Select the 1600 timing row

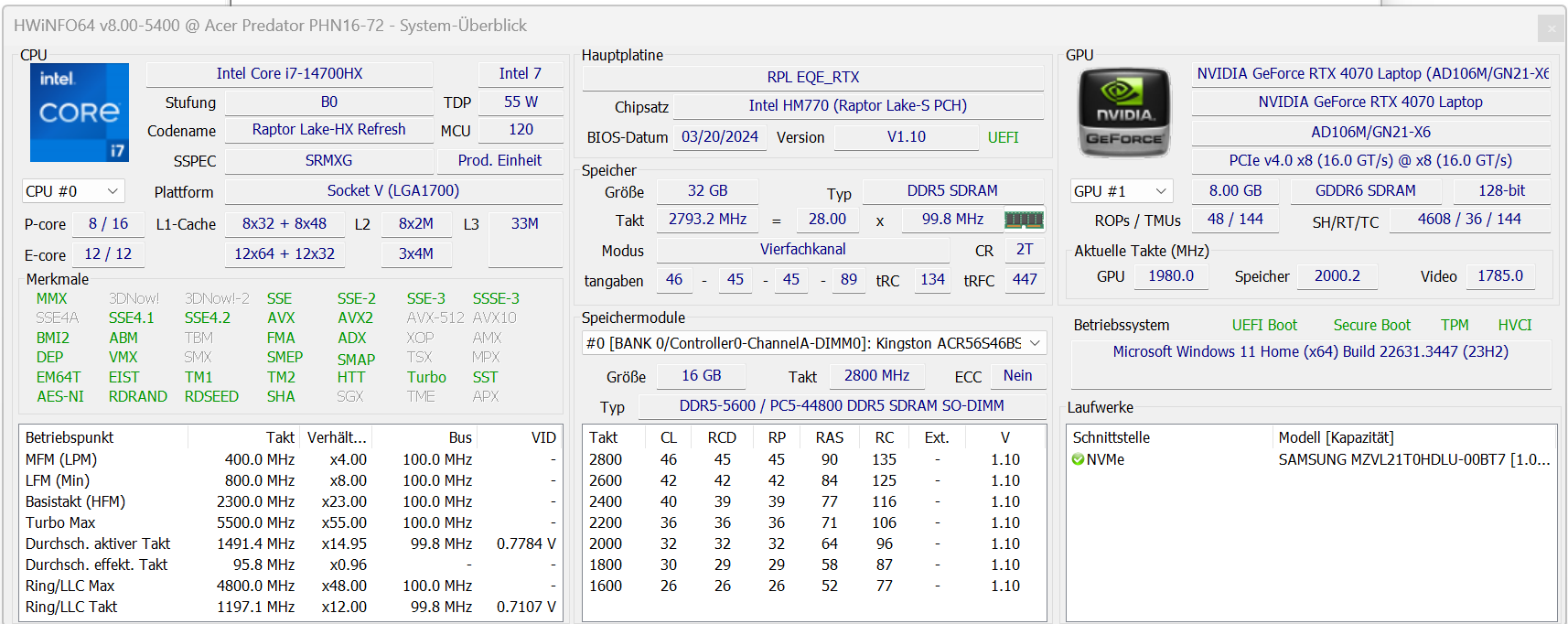[813, 586]
